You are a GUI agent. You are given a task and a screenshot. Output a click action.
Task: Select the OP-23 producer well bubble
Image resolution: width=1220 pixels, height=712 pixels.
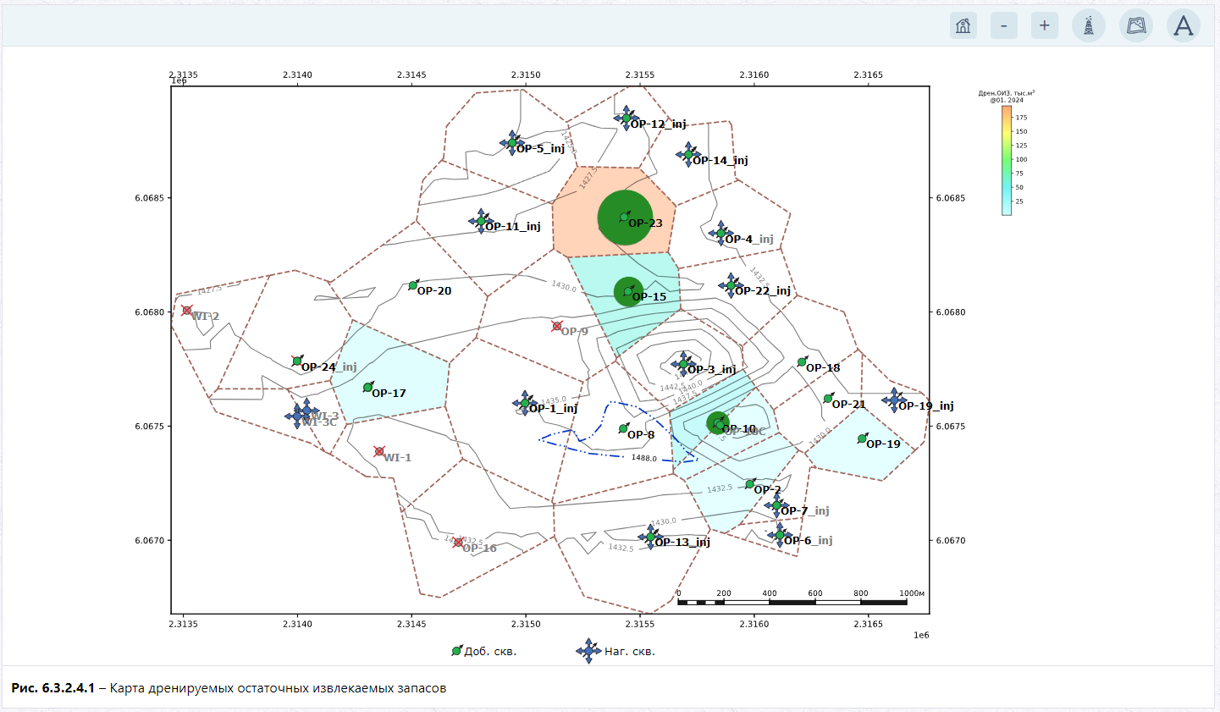tap(625, 217)
